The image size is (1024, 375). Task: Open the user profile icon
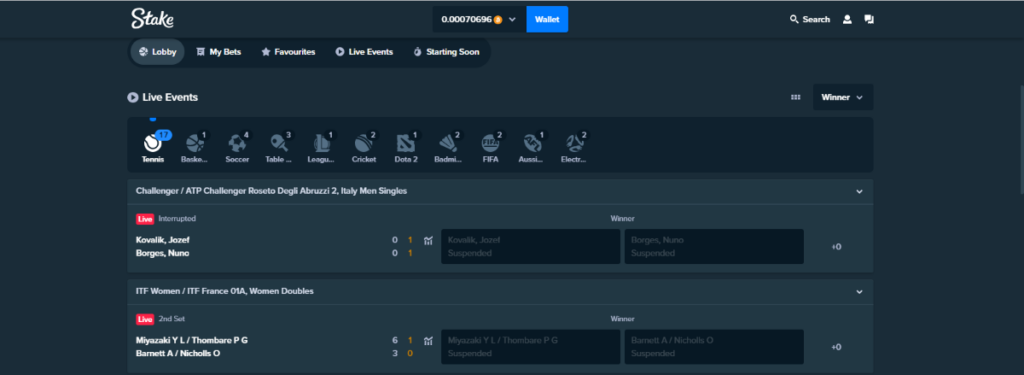[847, 20]
